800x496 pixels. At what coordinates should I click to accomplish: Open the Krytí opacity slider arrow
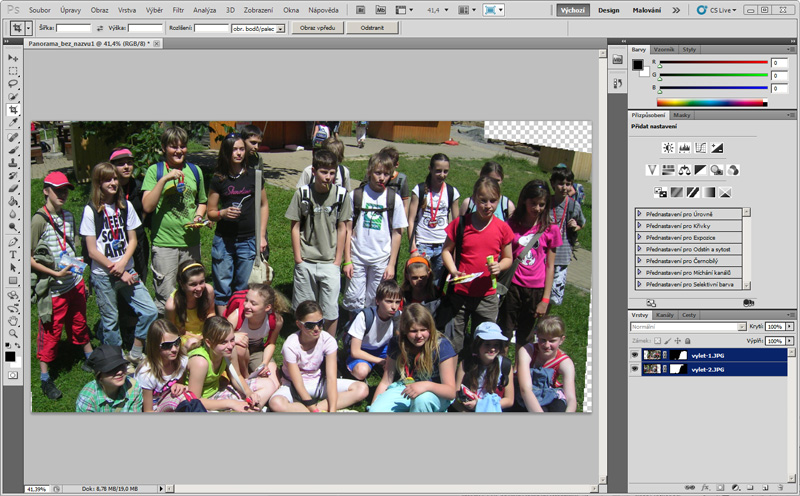[x=790, y=327]
